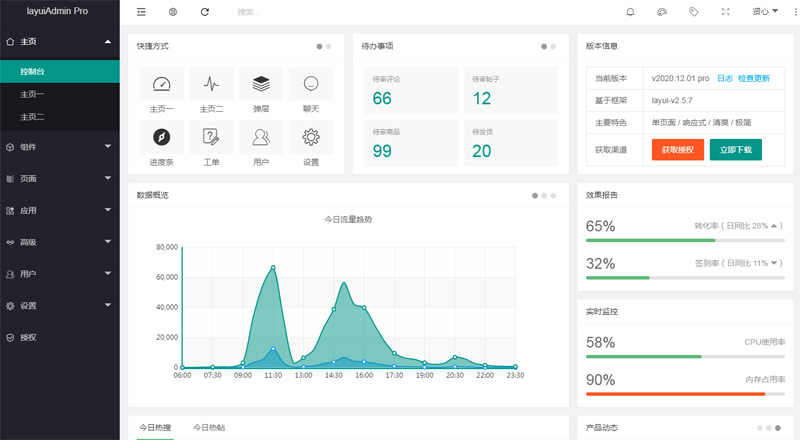
Task: Select 主页一 in the sidebar submenu
Action: pyautogui.click(x=60, y=94)
